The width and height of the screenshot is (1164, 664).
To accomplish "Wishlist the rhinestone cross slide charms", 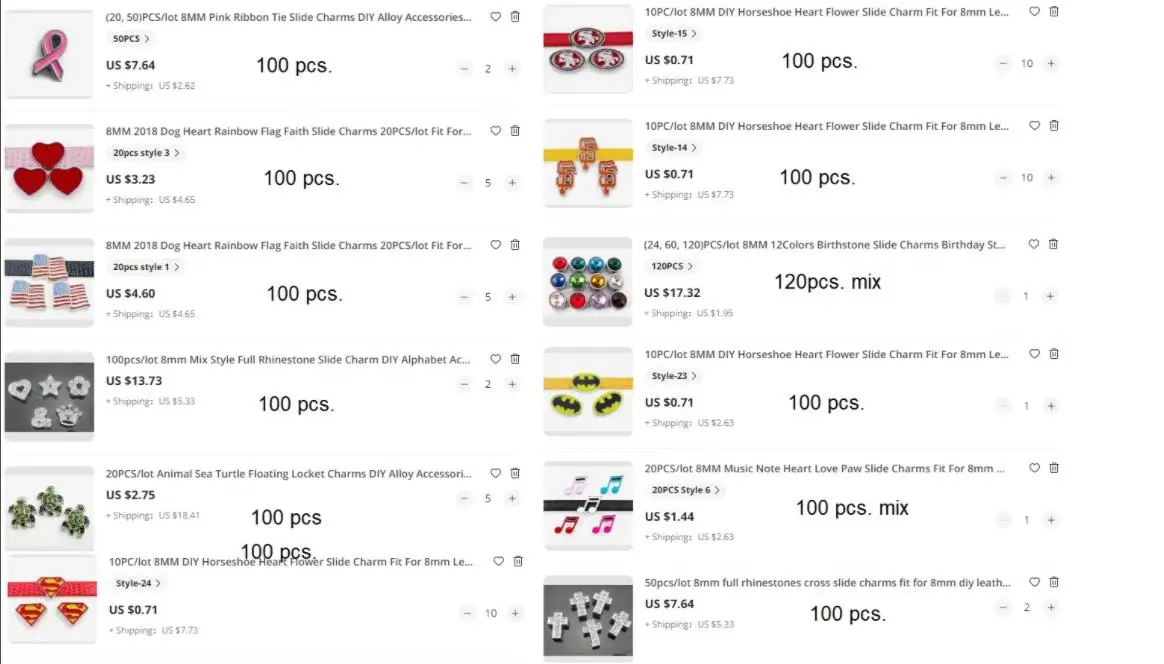I will [1034, 582].
